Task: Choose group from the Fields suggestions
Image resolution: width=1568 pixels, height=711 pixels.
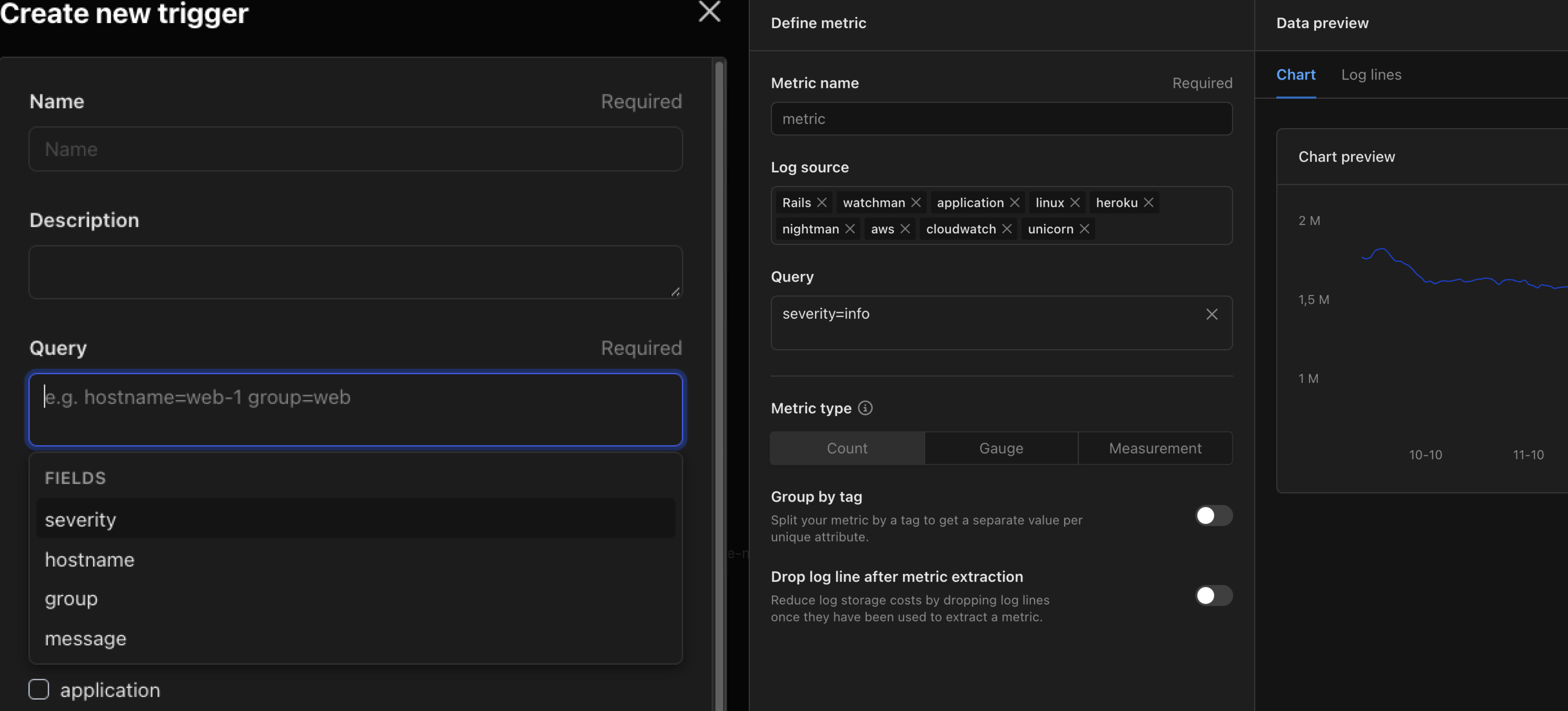Action: [356, 598]
